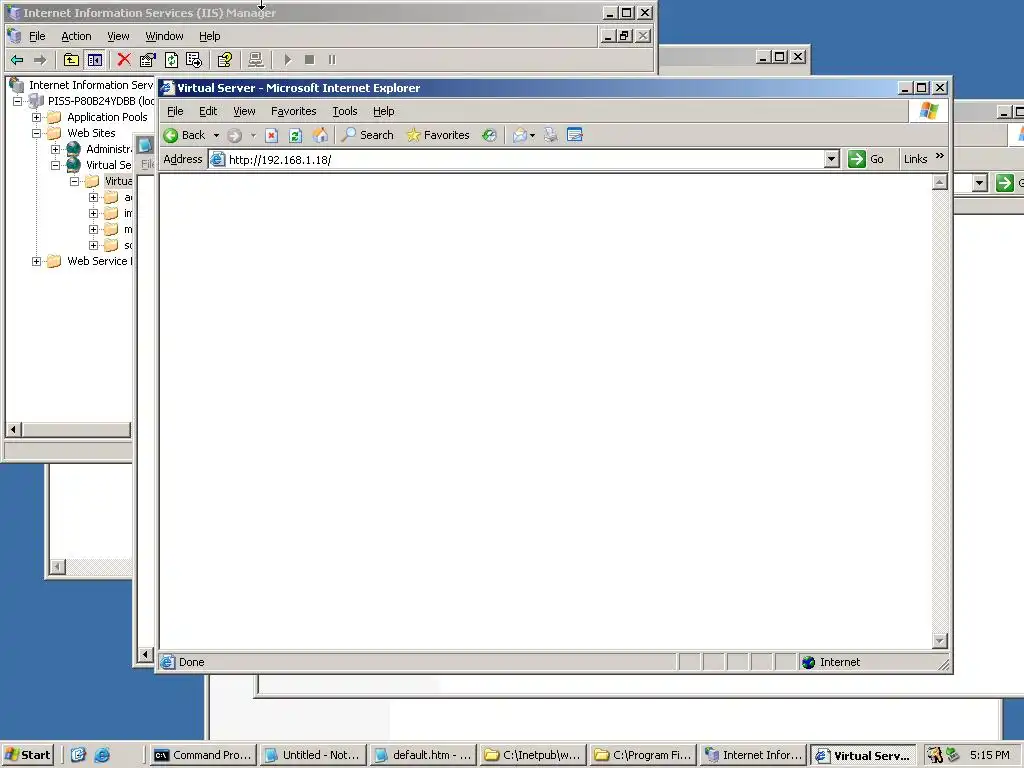Click the IIS Manager back arrow icon

coord(18,60)
